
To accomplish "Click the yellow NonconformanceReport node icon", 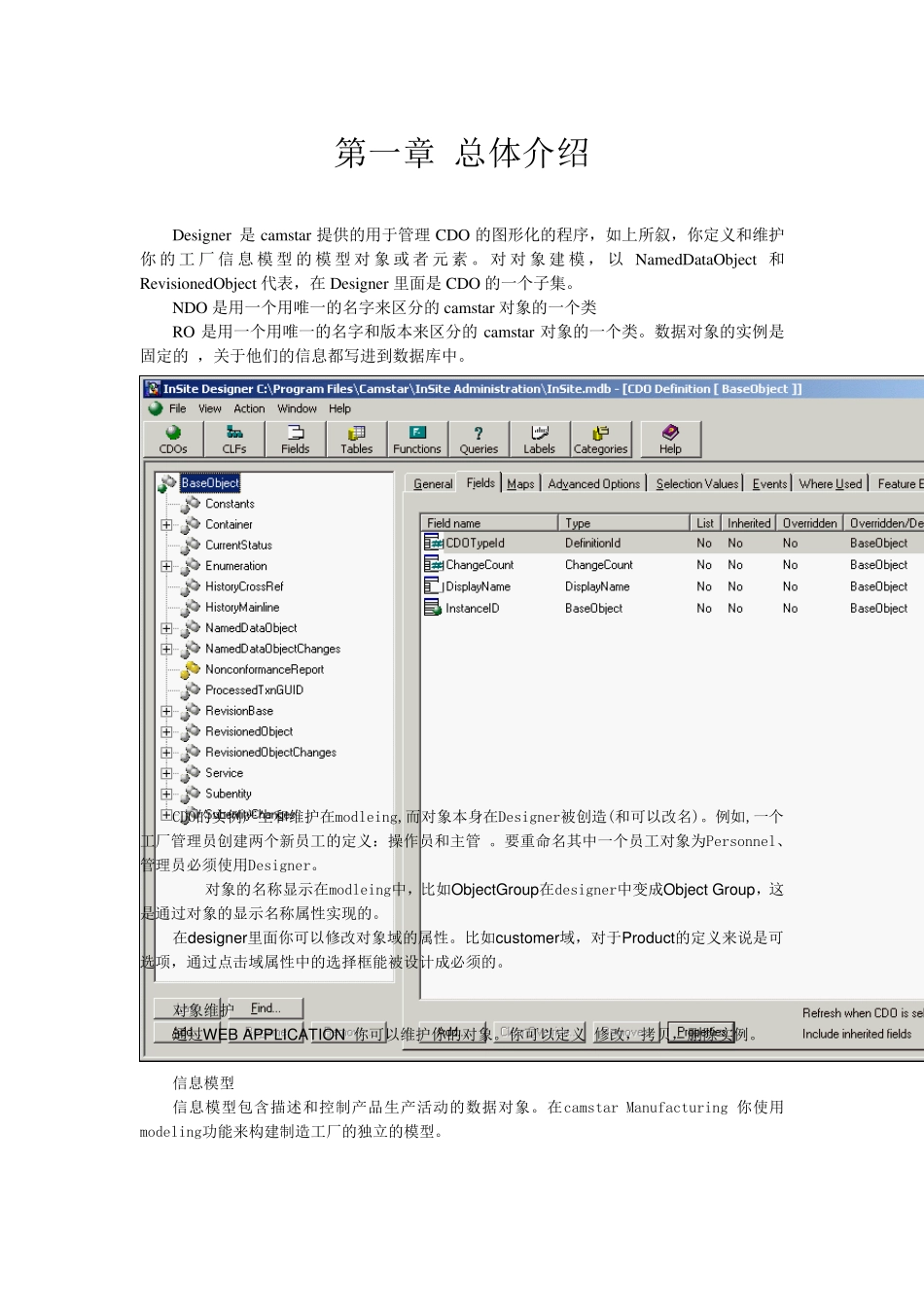I will coord(192,669).
